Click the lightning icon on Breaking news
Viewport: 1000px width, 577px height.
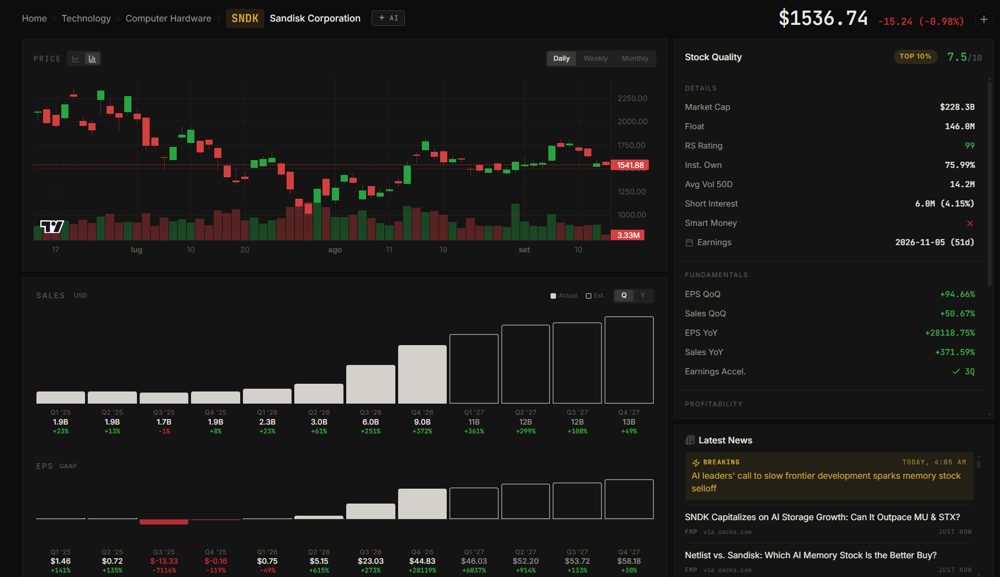pyautogui.click(x=696, y=462)
